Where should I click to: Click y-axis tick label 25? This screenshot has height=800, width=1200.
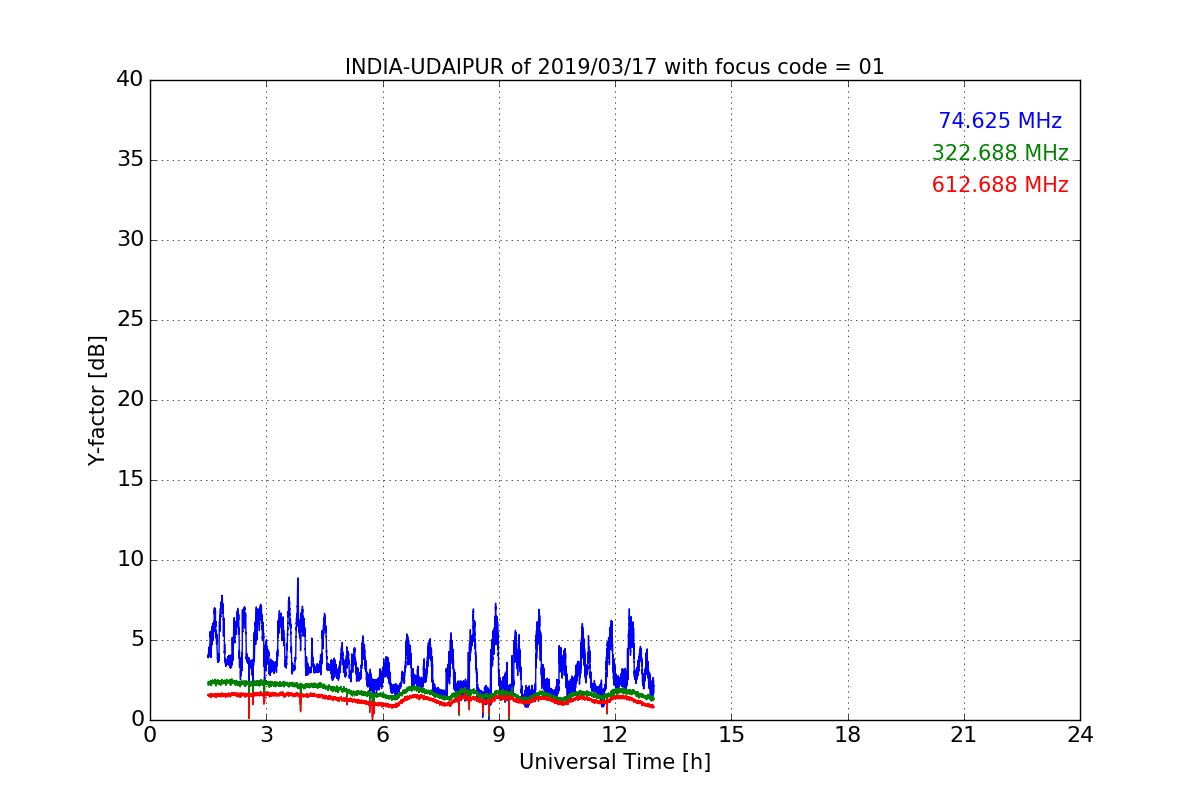[x=130, y=320]
